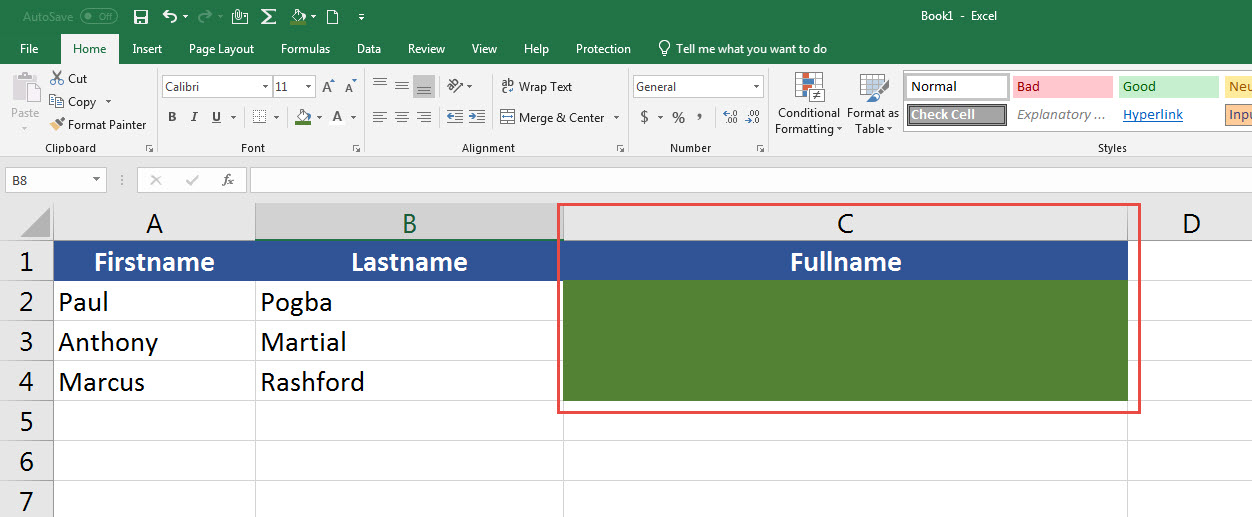
Task: Click the AutoSum sigma icon
Action: pyautogui.click(x=268, y=17)
